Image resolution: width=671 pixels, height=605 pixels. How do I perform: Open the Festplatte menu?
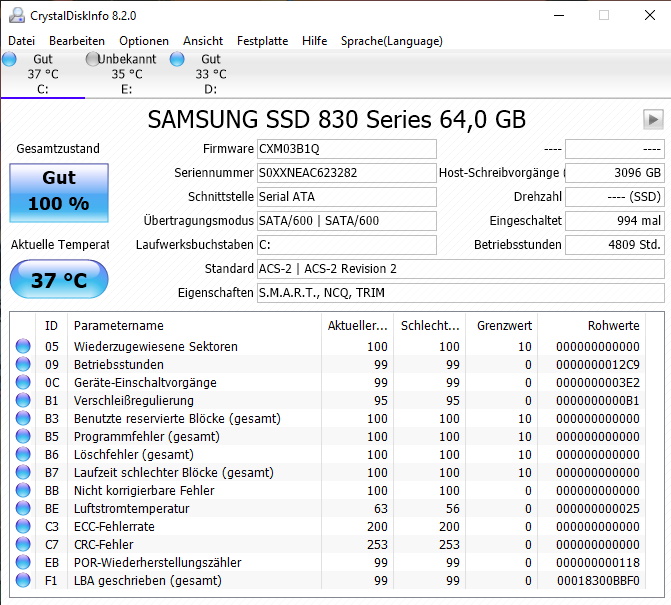[262, 41]
